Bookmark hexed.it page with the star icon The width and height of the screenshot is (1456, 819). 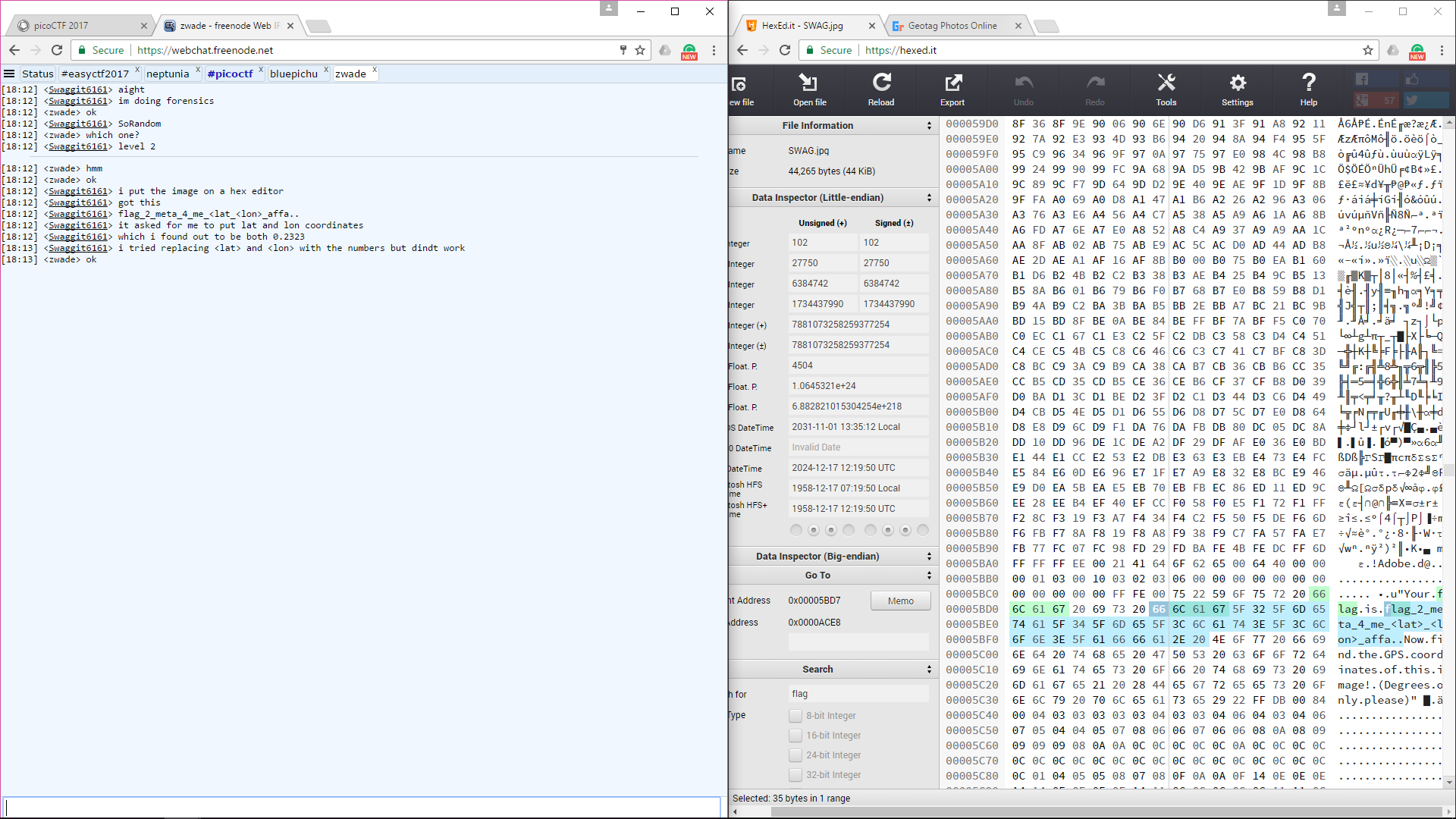tap(1368, 50)
